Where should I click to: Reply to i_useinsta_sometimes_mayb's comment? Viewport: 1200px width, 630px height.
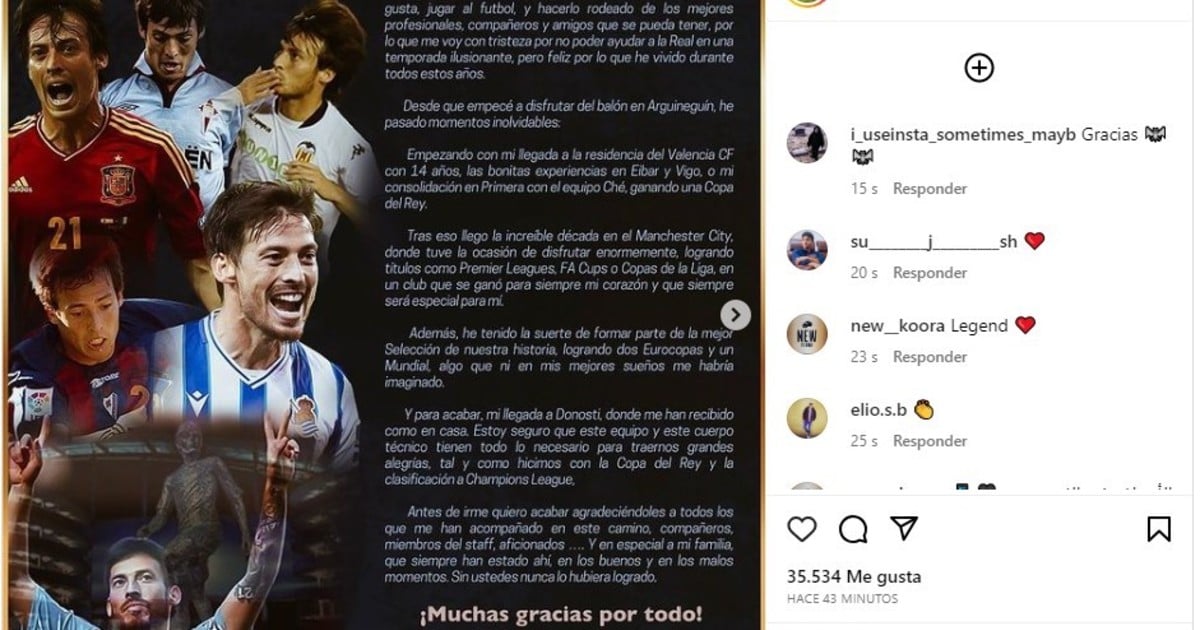pos(930,188)
